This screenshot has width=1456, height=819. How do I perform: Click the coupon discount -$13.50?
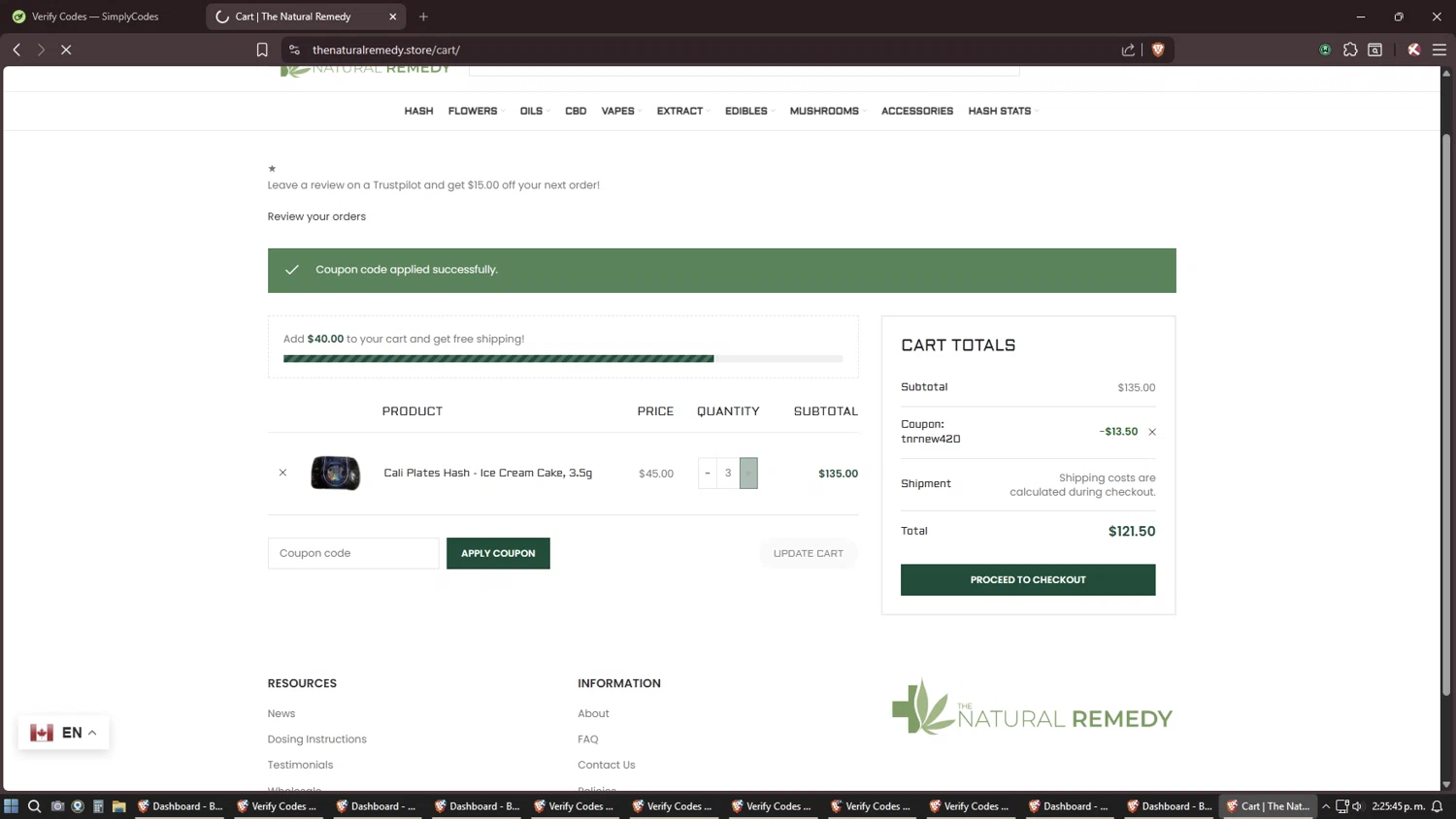1118,432
